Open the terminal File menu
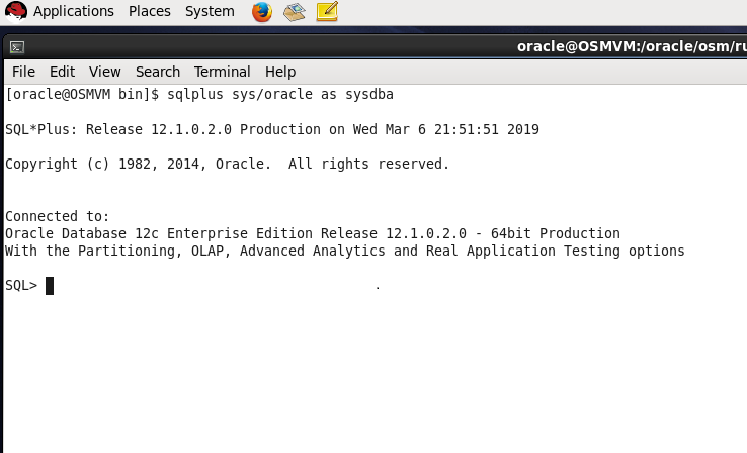Image resolution: width=747 pixels, height=453 pixels. 23,72
